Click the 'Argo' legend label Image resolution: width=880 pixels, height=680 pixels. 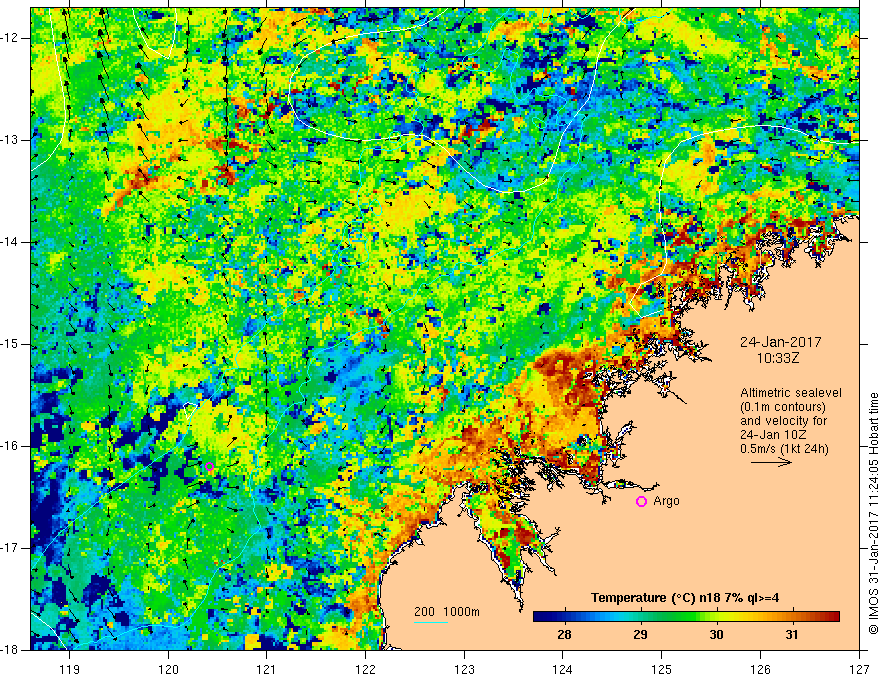tap(666, 501)
